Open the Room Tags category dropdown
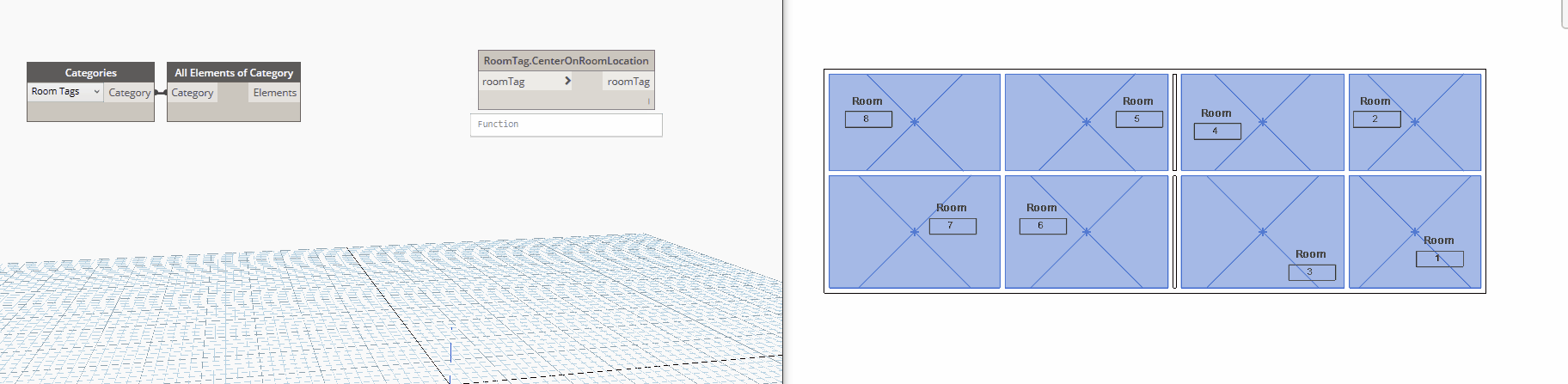 click(65, 92)
